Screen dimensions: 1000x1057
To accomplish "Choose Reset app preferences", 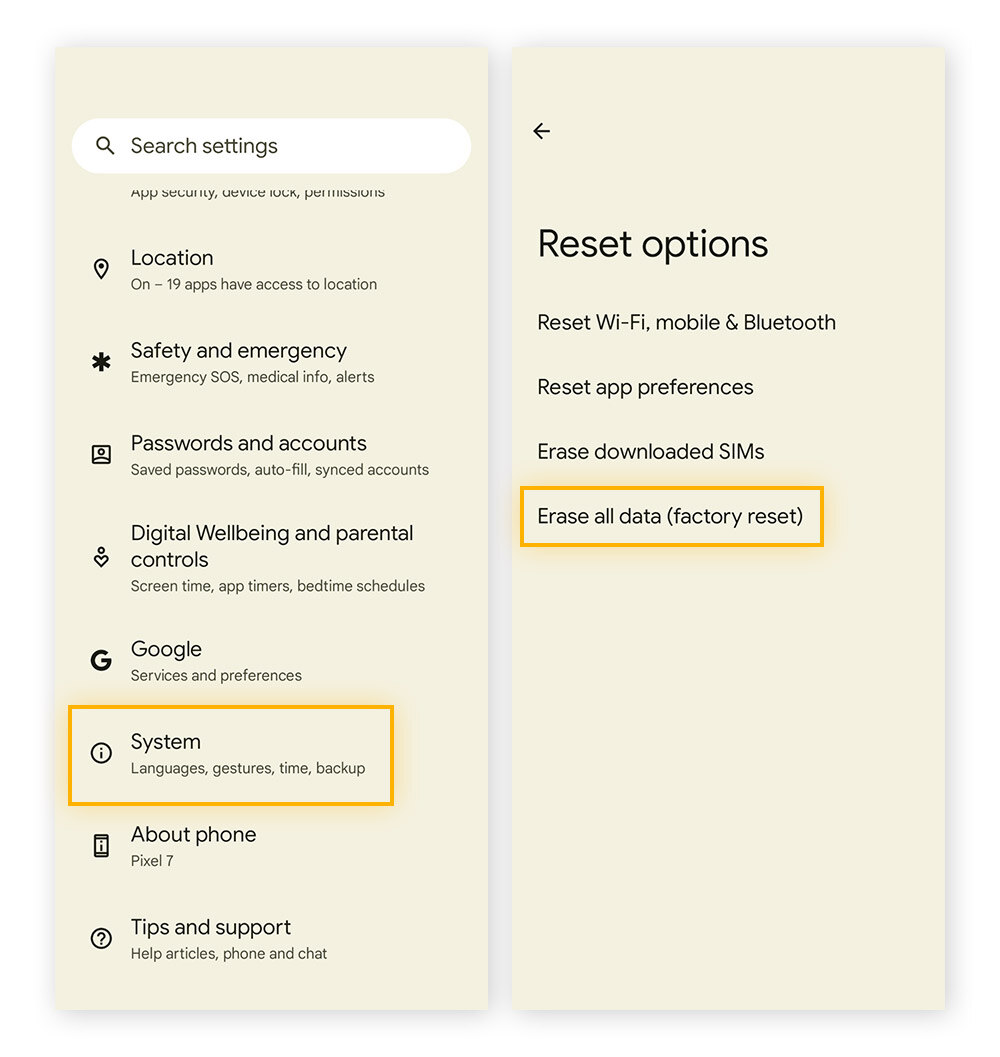I will pyautogui.click(x=645, y=387).
